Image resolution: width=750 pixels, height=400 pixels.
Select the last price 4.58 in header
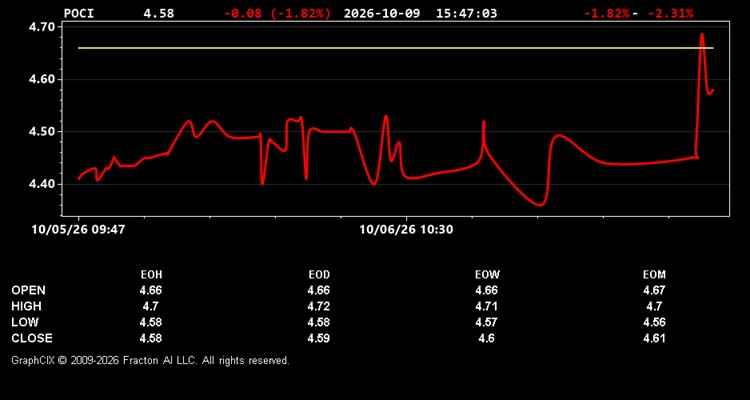coord(159,13)
